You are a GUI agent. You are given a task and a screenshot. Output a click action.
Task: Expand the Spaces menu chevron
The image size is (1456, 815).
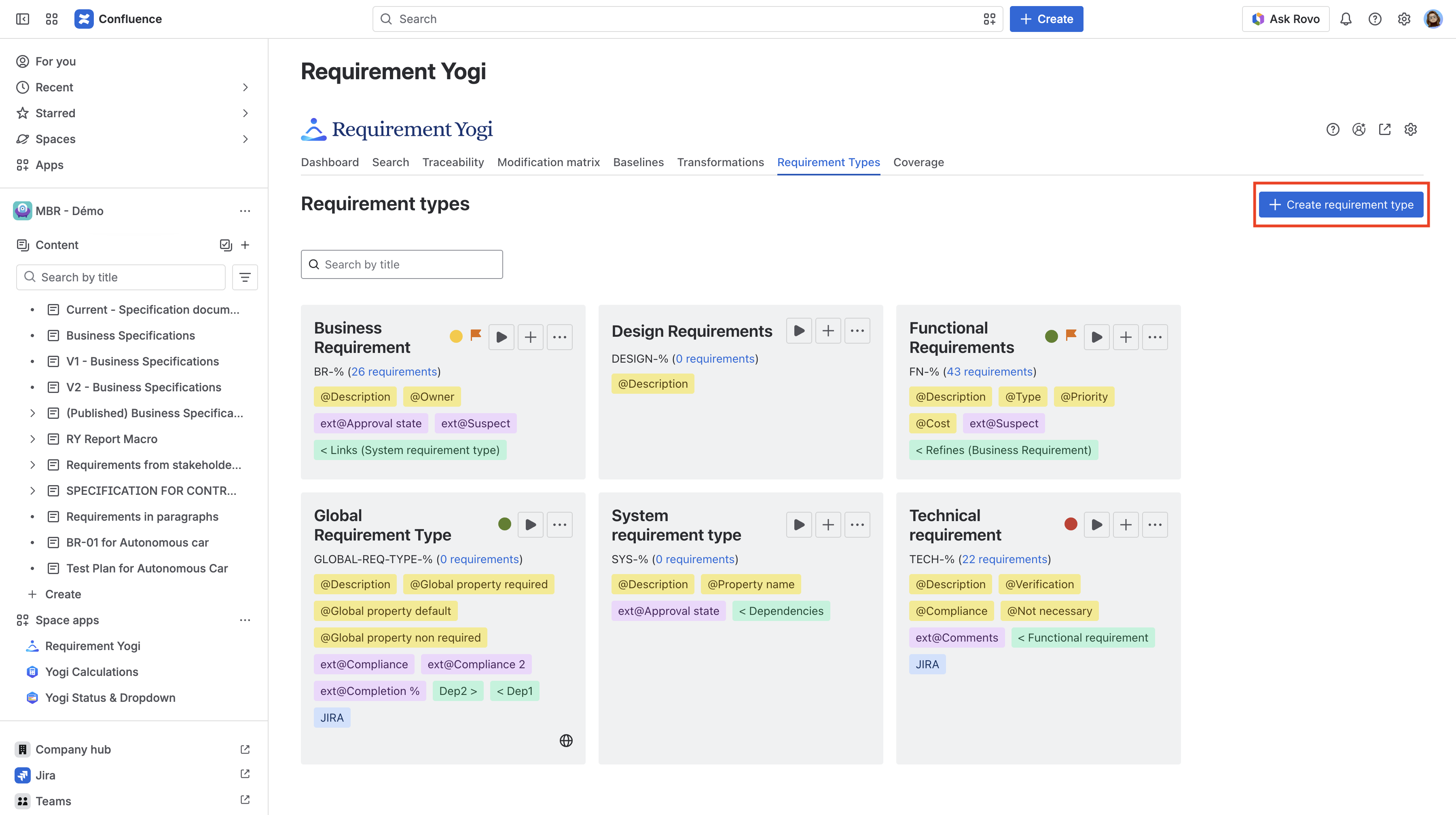[245, 139]
